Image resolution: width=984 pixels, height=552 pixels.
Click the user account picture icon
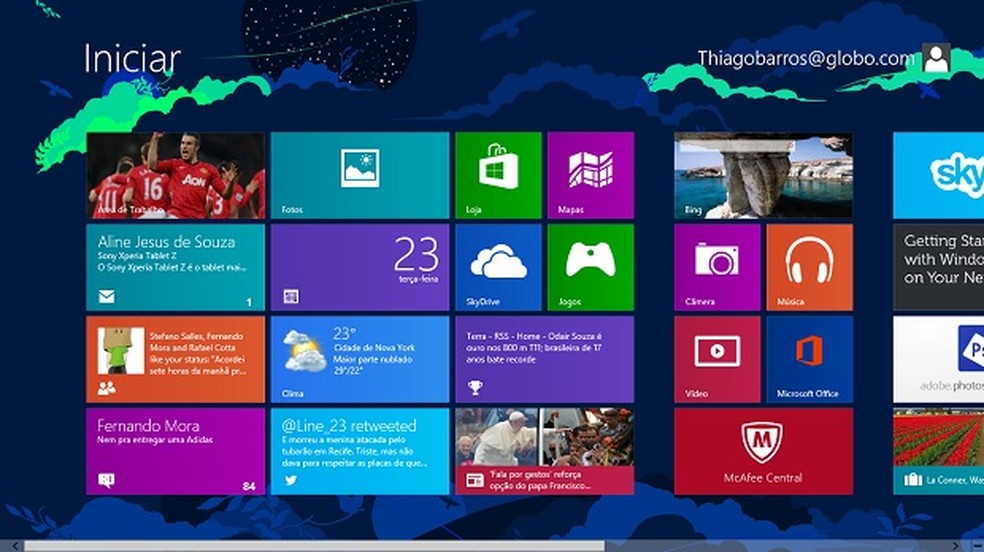pos(936,58)
